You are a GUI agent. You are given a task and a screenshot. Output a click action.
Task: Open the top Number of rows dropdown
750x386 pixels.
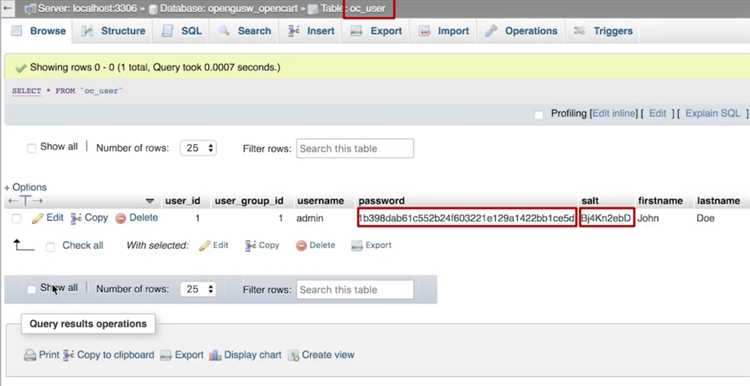pos(198,148)
